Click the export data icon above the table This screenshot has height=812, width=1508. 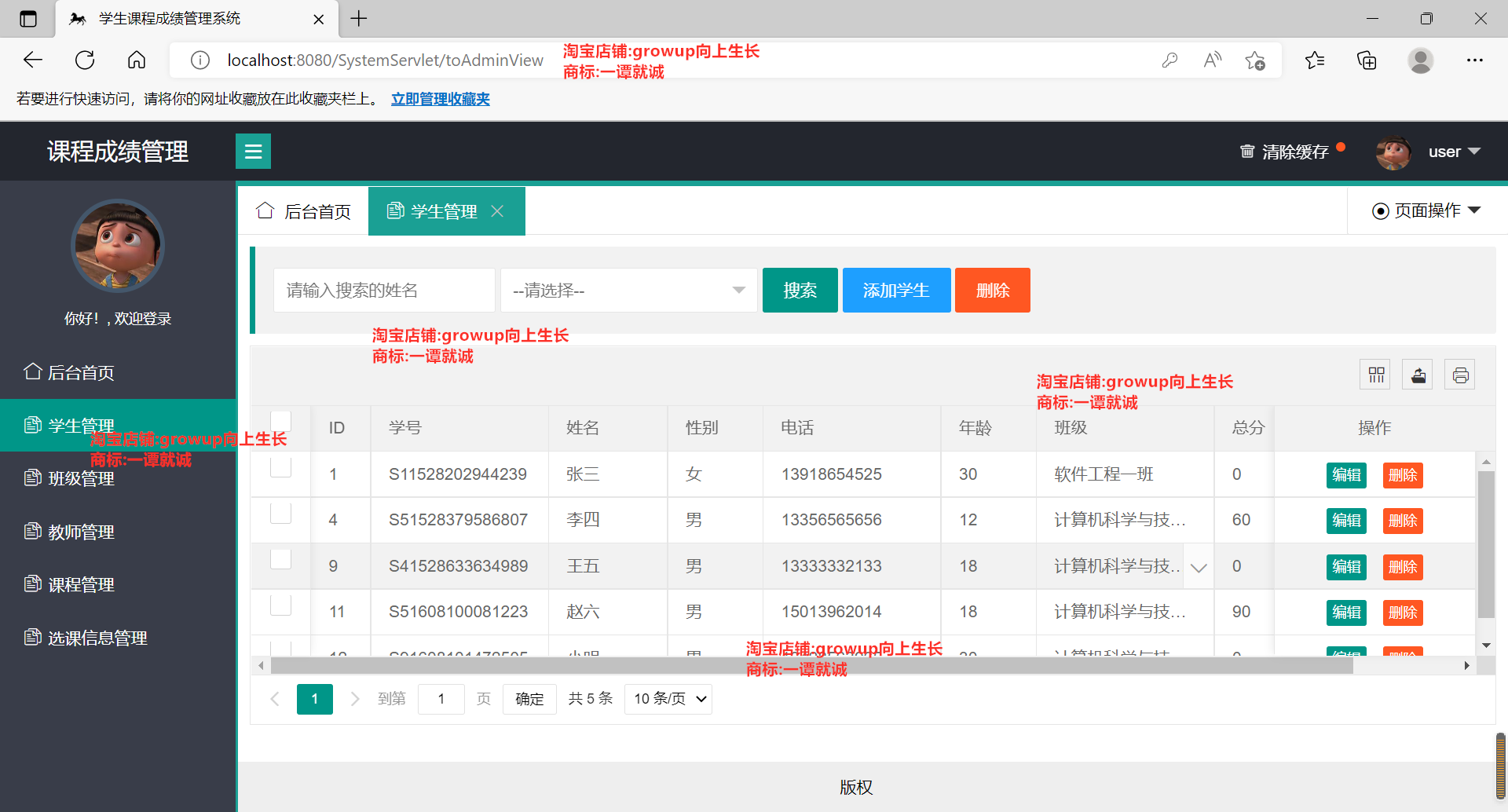pyautogui.click(x=1417, y=374)
